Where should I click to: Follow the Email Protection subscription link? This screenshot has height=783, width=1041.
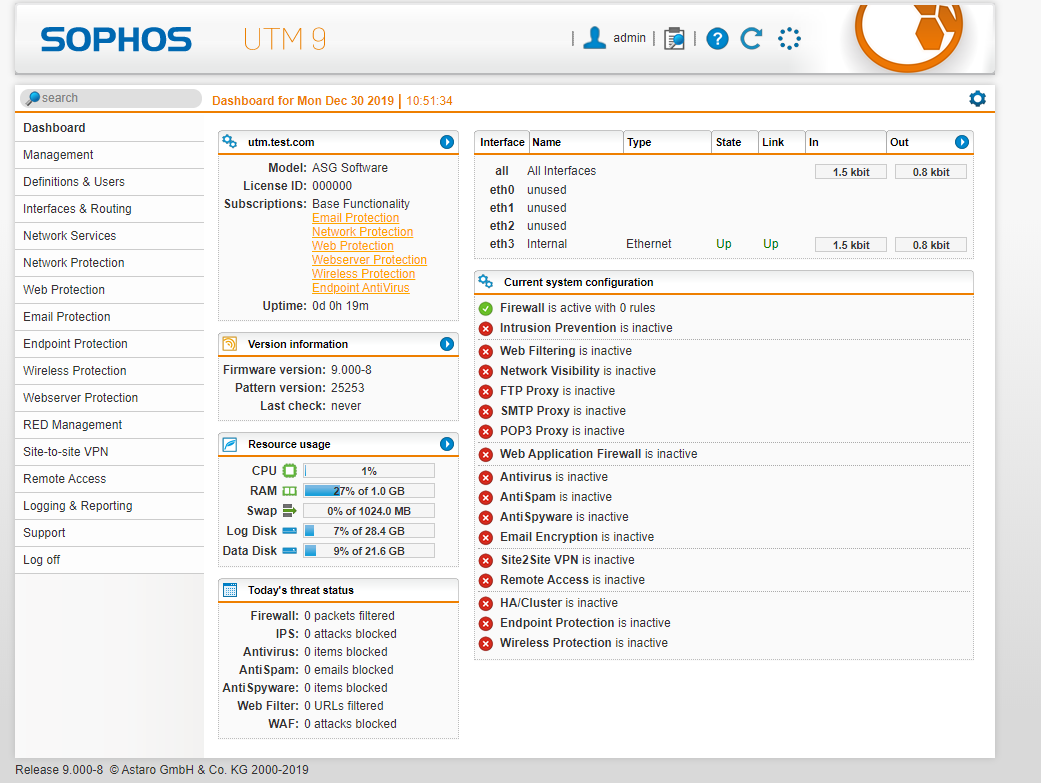[355, 218]
